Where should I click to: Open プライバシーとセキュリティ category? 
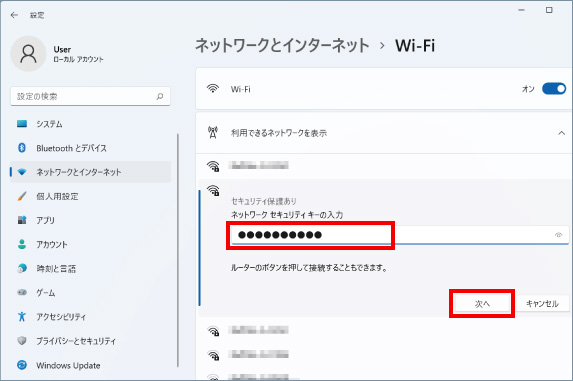pos(90,341)
